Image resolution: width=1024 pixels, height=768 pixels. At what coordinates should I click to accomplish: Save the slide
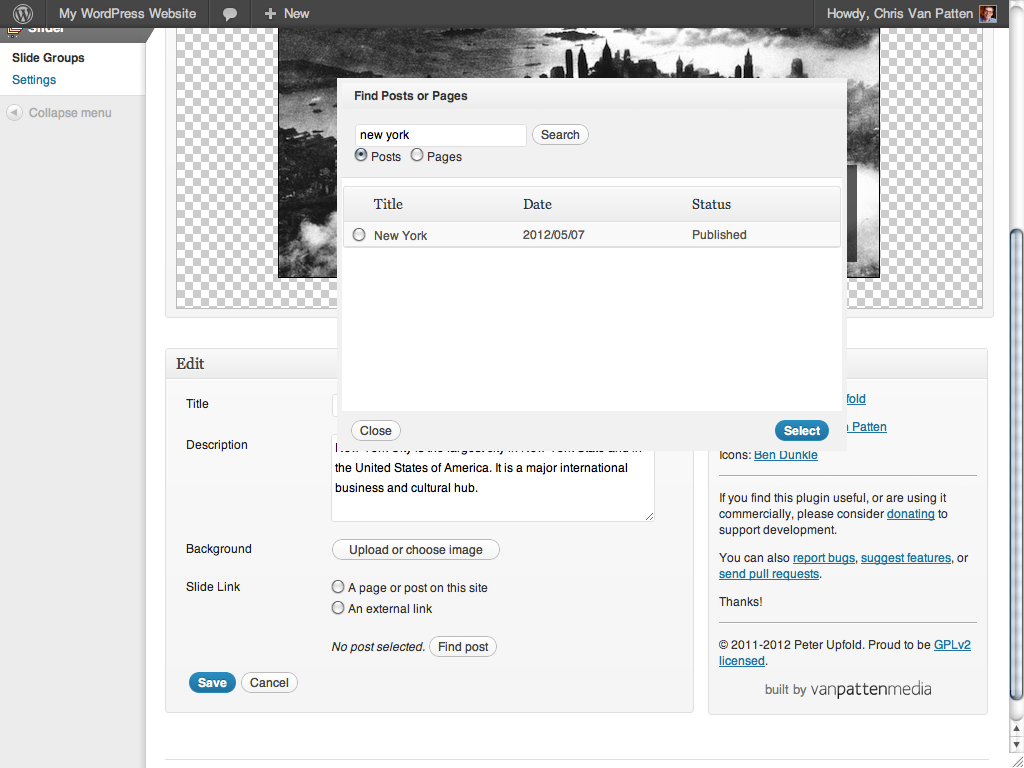pyautogui.click(x=212, y=682)
